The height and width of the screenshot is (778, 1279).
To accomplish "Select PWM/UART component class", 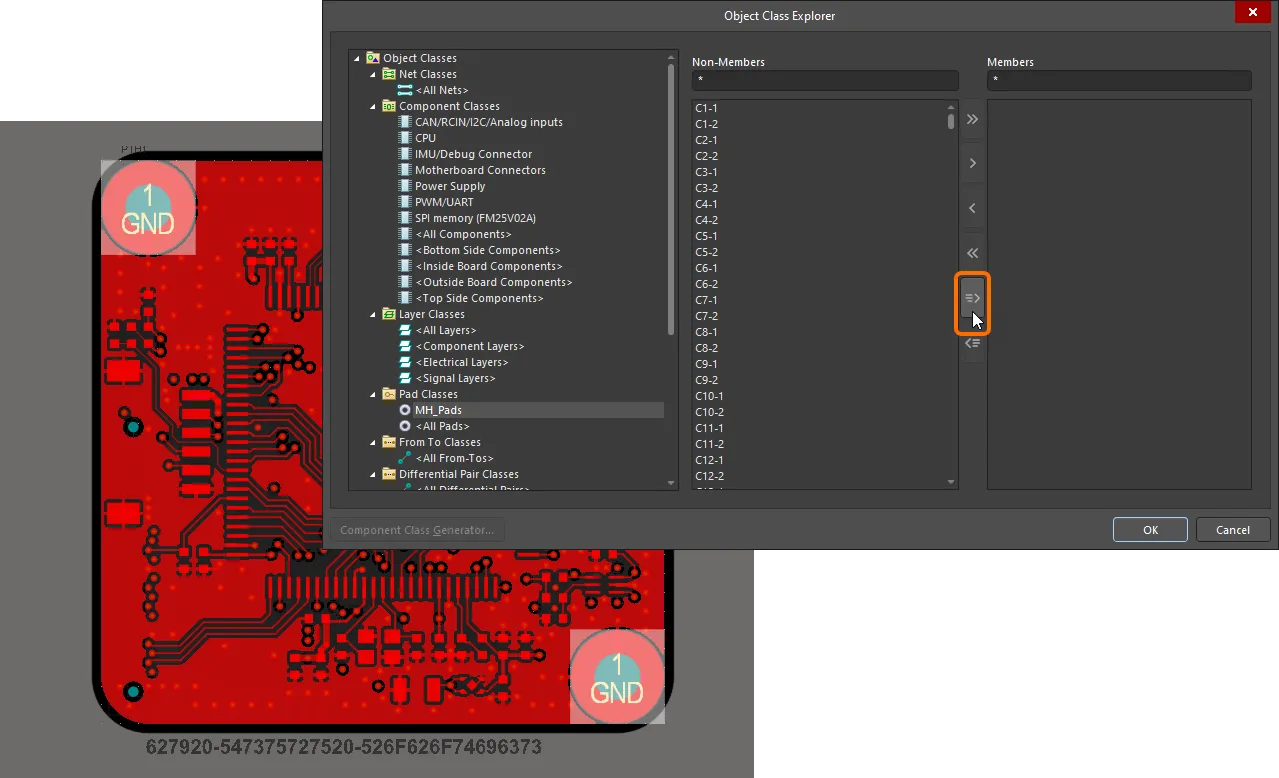I will point(444,202).
